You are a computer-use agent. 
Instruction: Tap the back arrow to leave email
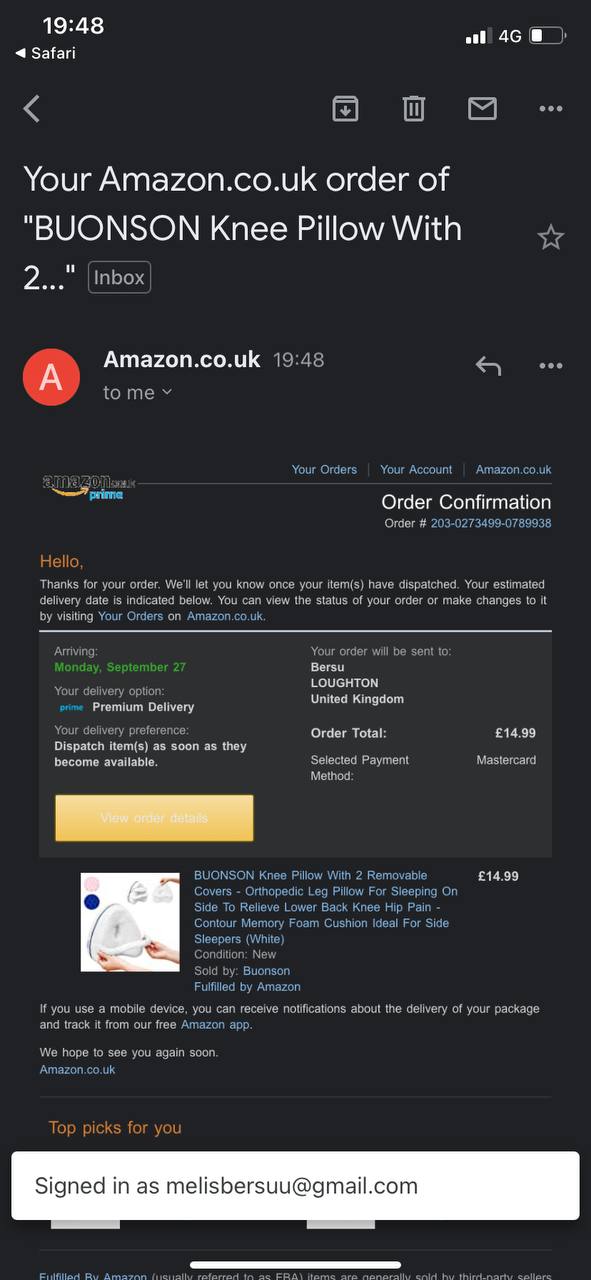coord(32,108)
